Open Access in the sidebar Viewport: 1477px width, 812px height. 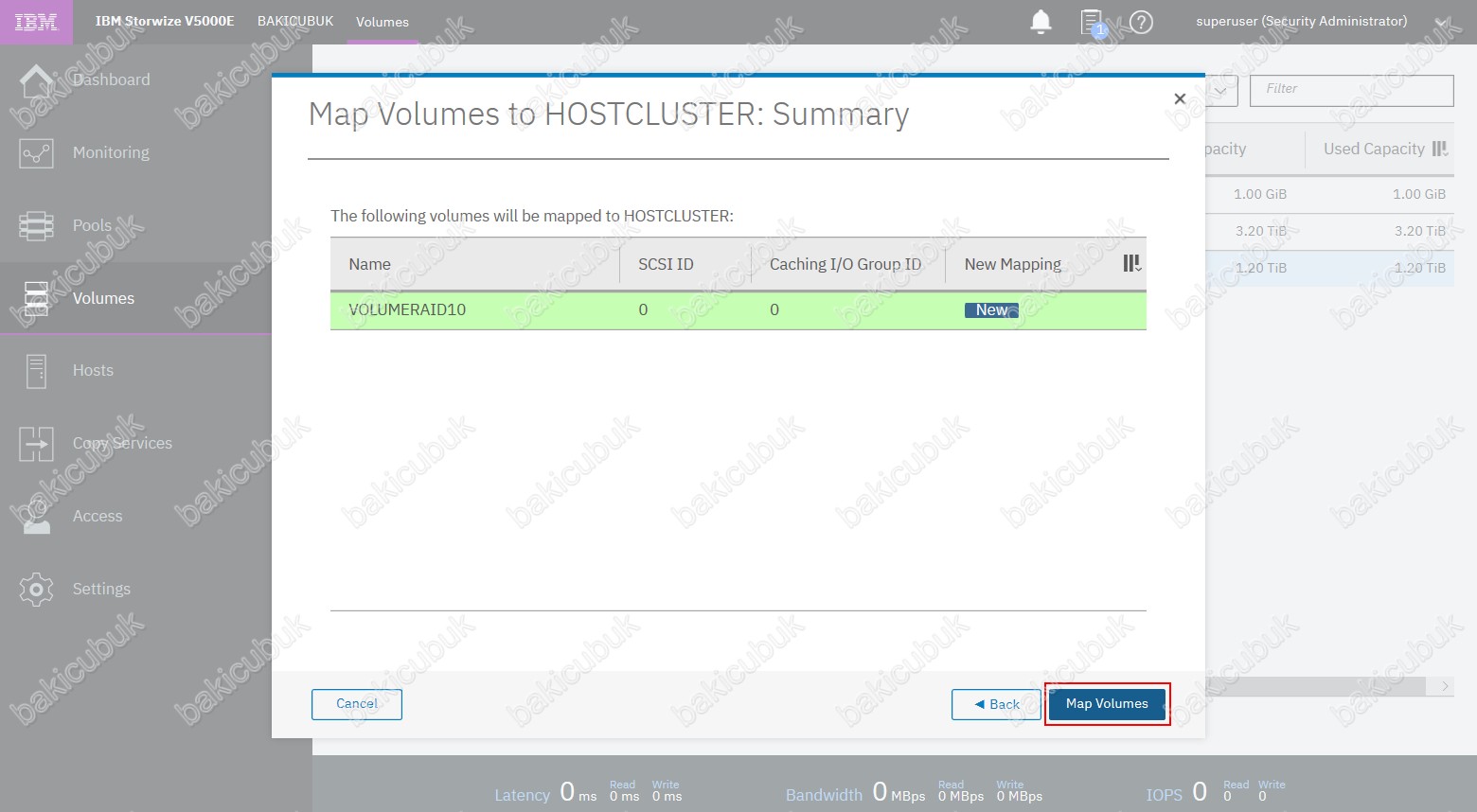(98, 516)
